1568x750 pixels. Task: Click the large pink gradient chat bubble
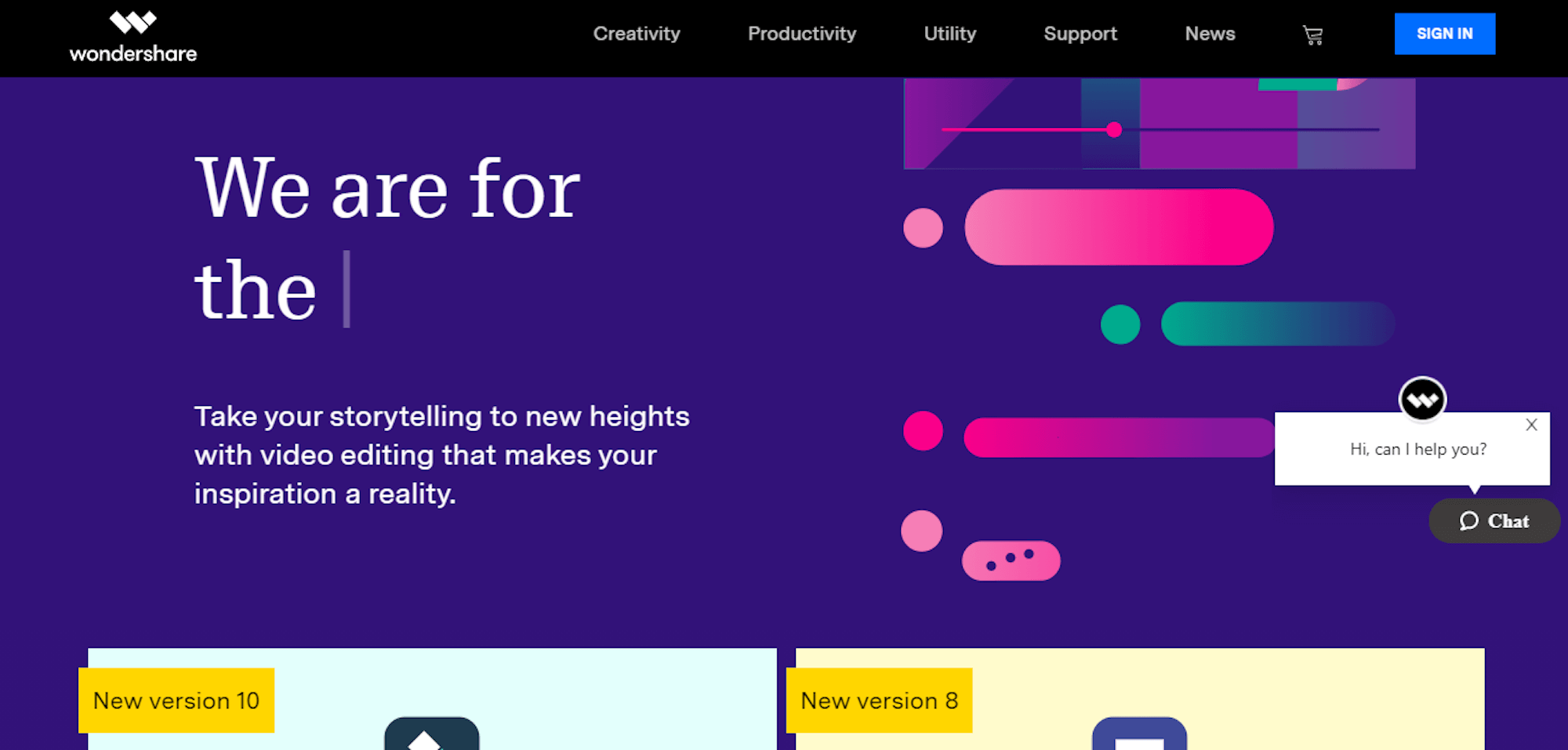tap(1119, 227)
